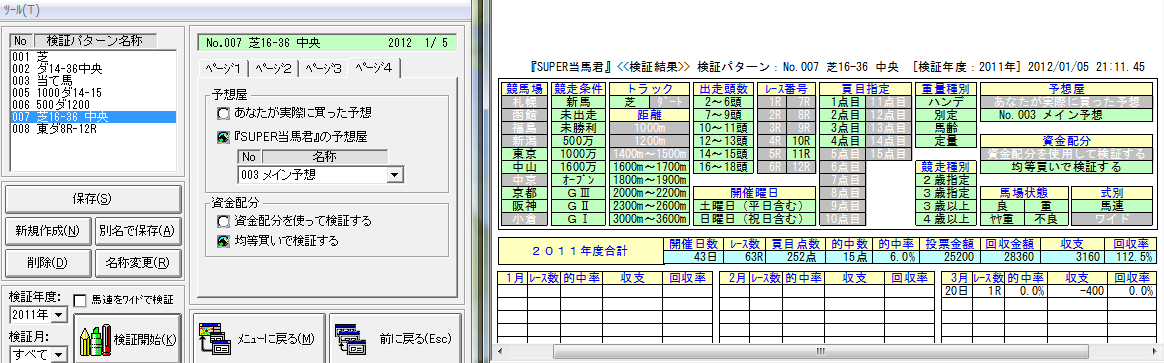This screenshot has height=363, width=1164.
Task: Click the 馬連 bet type cell
Action: click(1111, 206)
